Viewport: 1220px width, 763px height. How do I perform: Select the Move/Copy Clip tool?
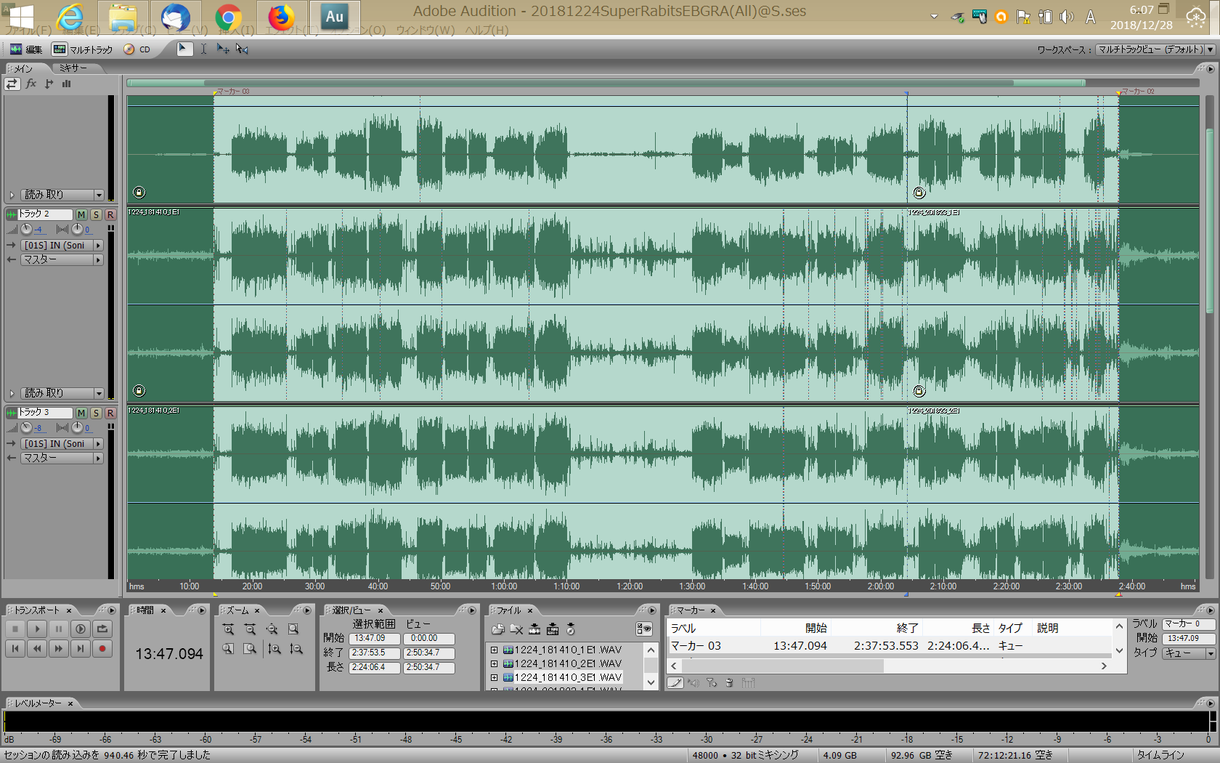[222, 48]
